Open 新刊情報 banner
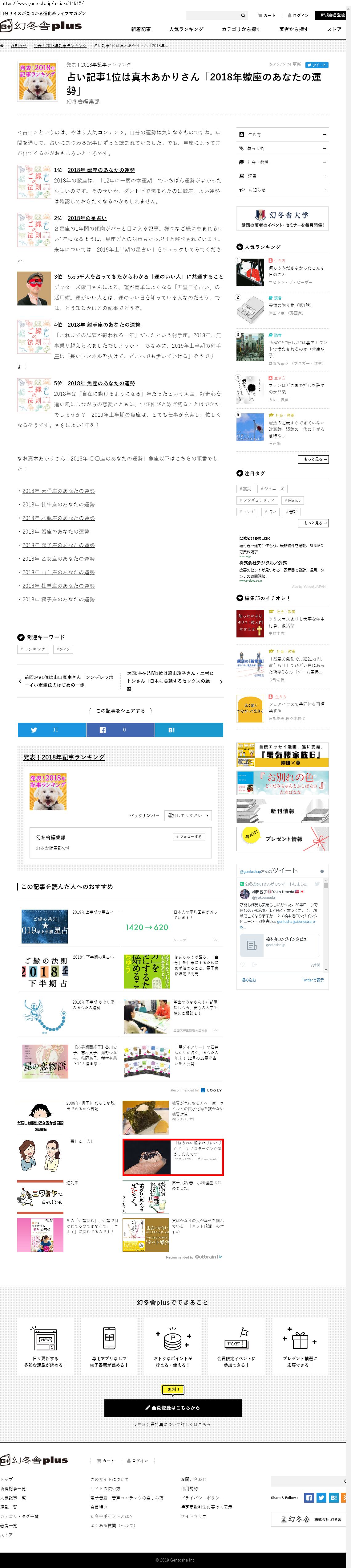Image resolution: width=351 pixels, height=1568 pixels. 283,811
